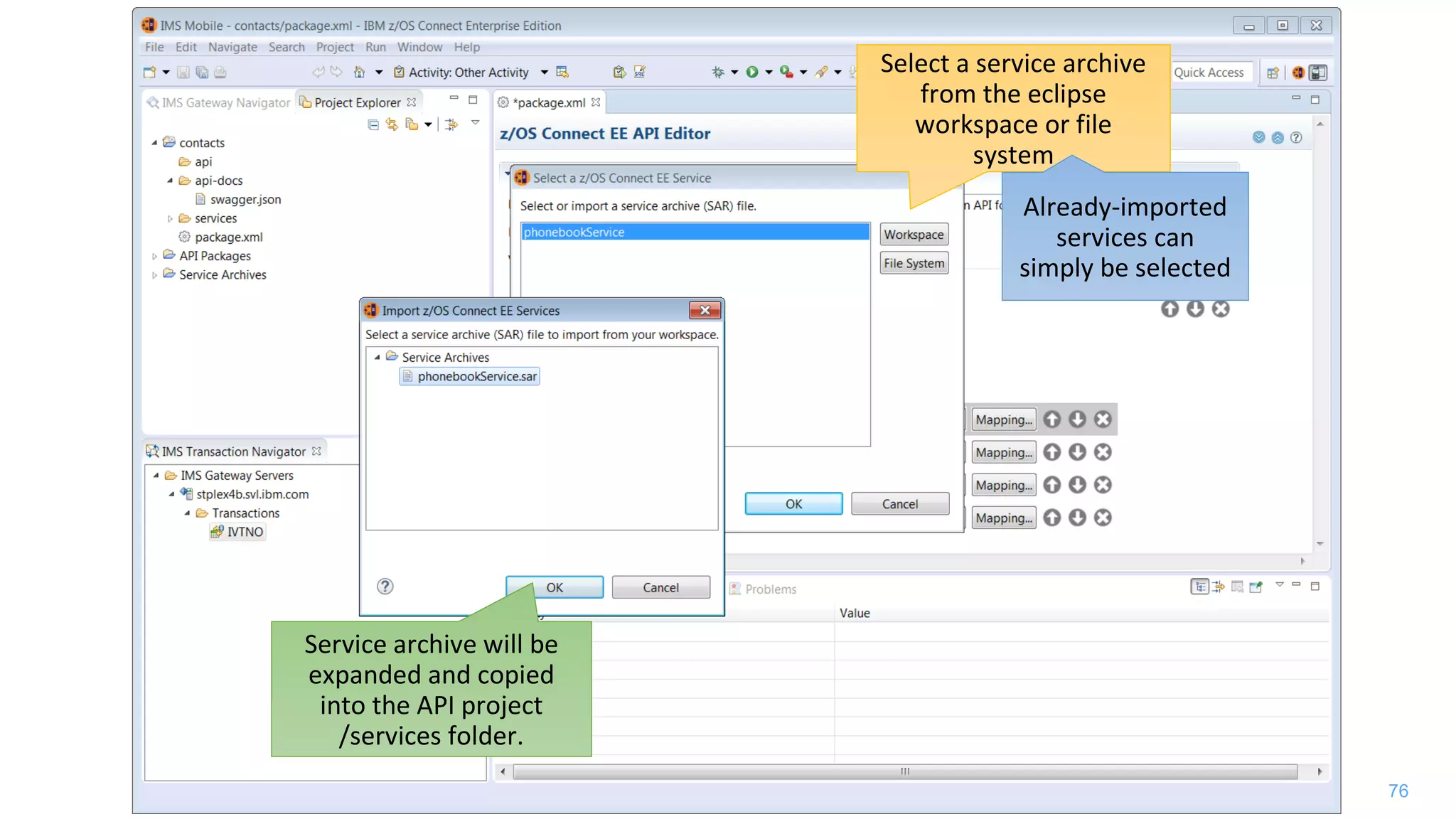The image size is (1456, 819).
Task: Collapse the IMS Gateway Servers node
Action: [x=156, y=476]
